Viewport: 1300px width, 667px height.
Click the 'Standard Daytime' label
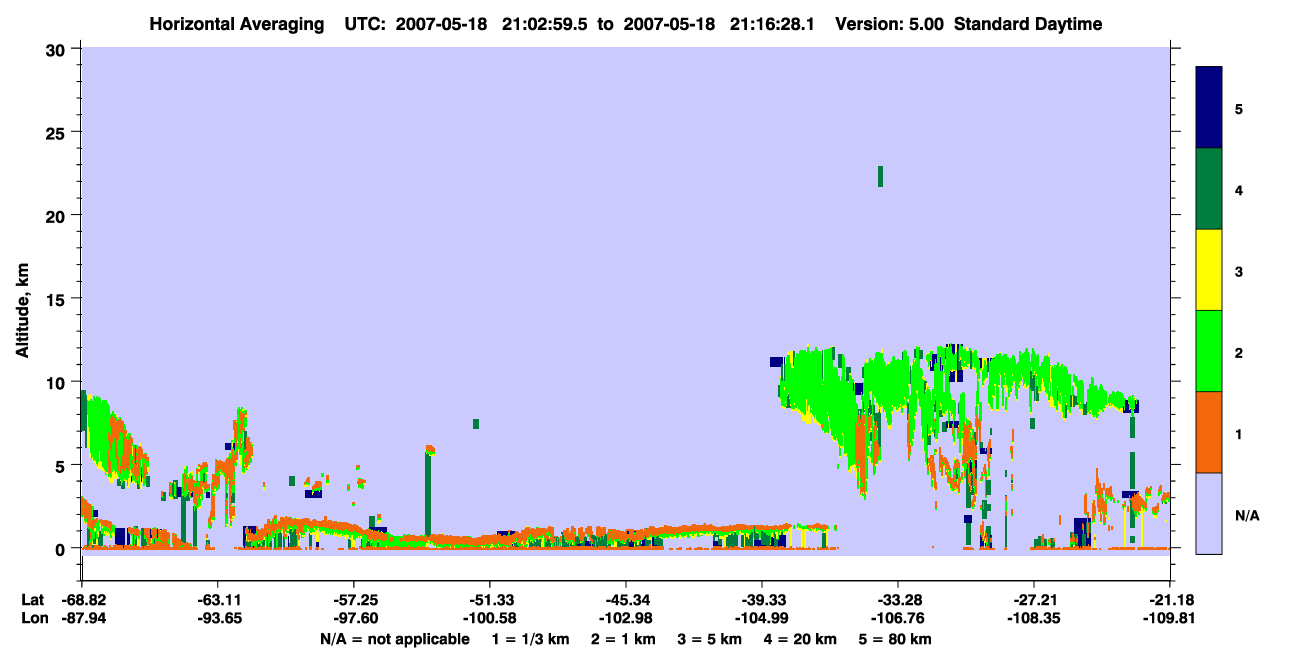1028,24
